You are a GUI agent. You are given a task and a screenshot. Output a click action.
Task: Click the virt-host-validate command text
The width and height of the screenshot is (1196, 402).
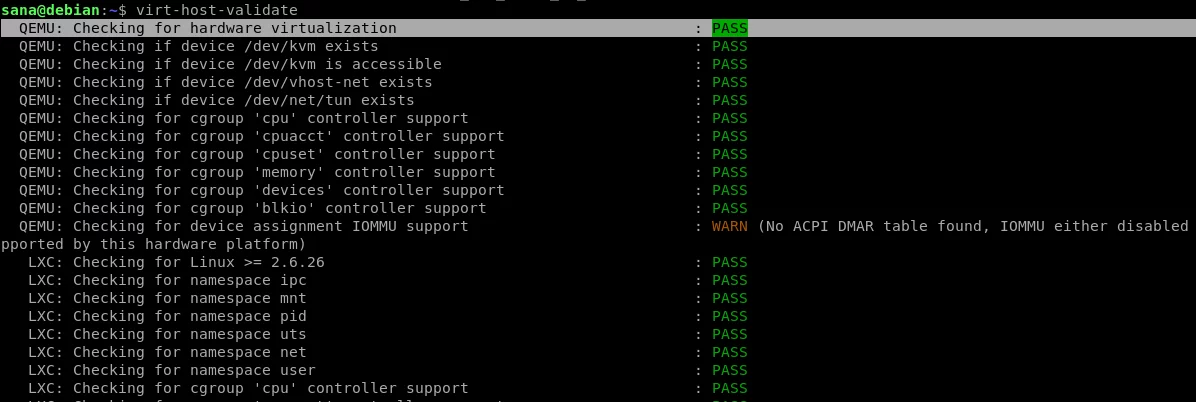pyautogui.click(x=217, y=10)
